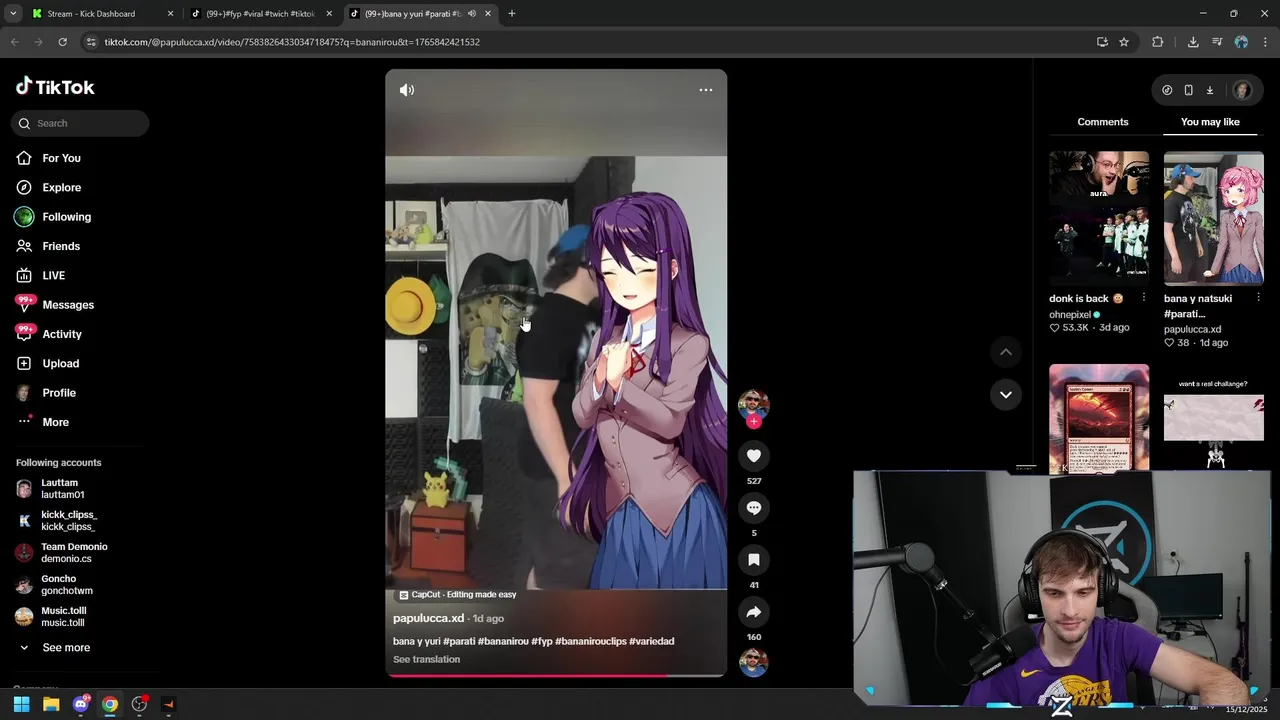The height and width of the screenshot is (720, 1280).
Task: Open the Windows Start menu
Action: tap(22, 704)
